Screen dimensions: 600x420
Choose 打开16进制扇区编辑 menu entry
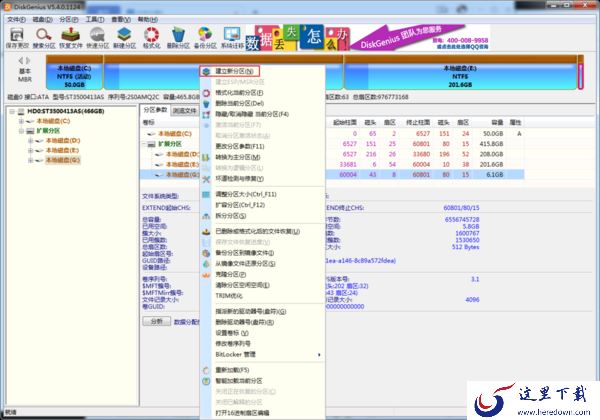click(x=242, y=413)
